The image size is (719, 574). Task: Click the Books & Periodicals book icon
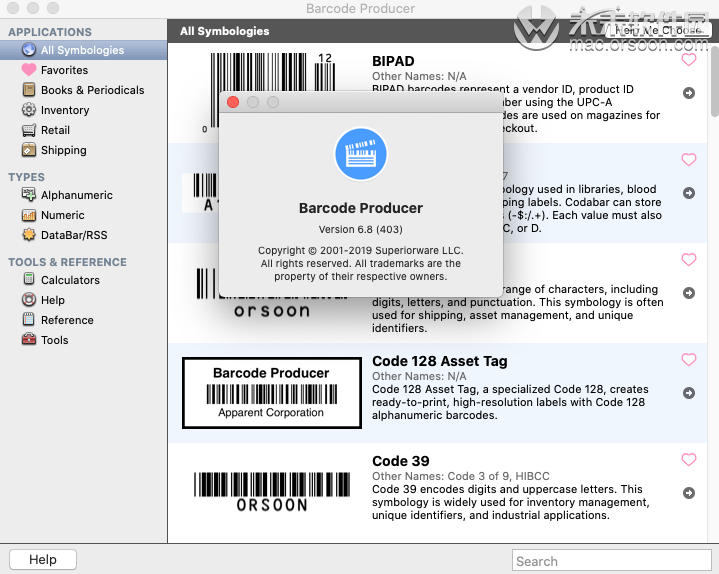pyautogui.click(x=29, y=89)
